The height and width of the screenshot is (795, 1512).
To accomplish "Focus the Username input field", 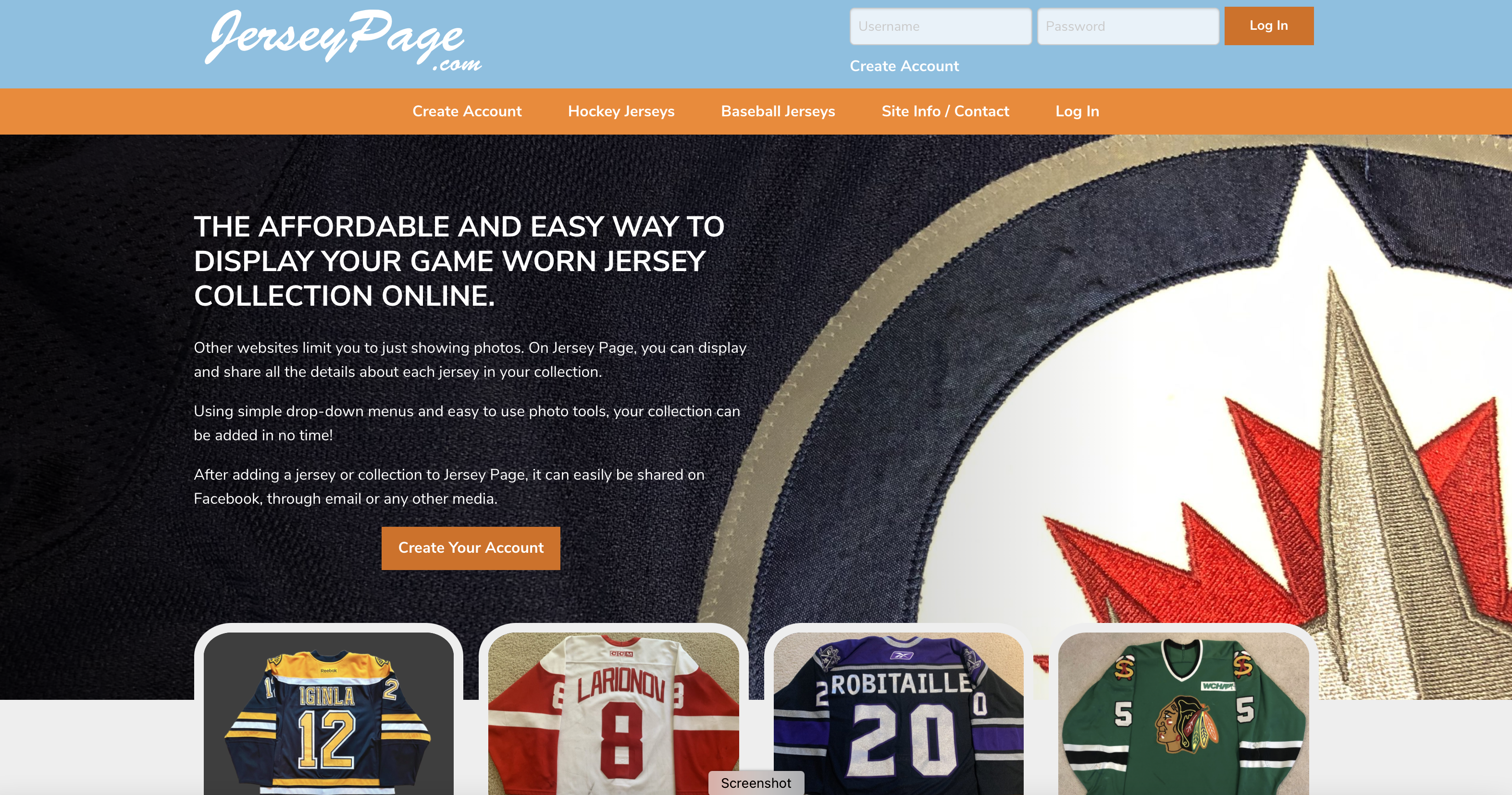I will [940, 26].
